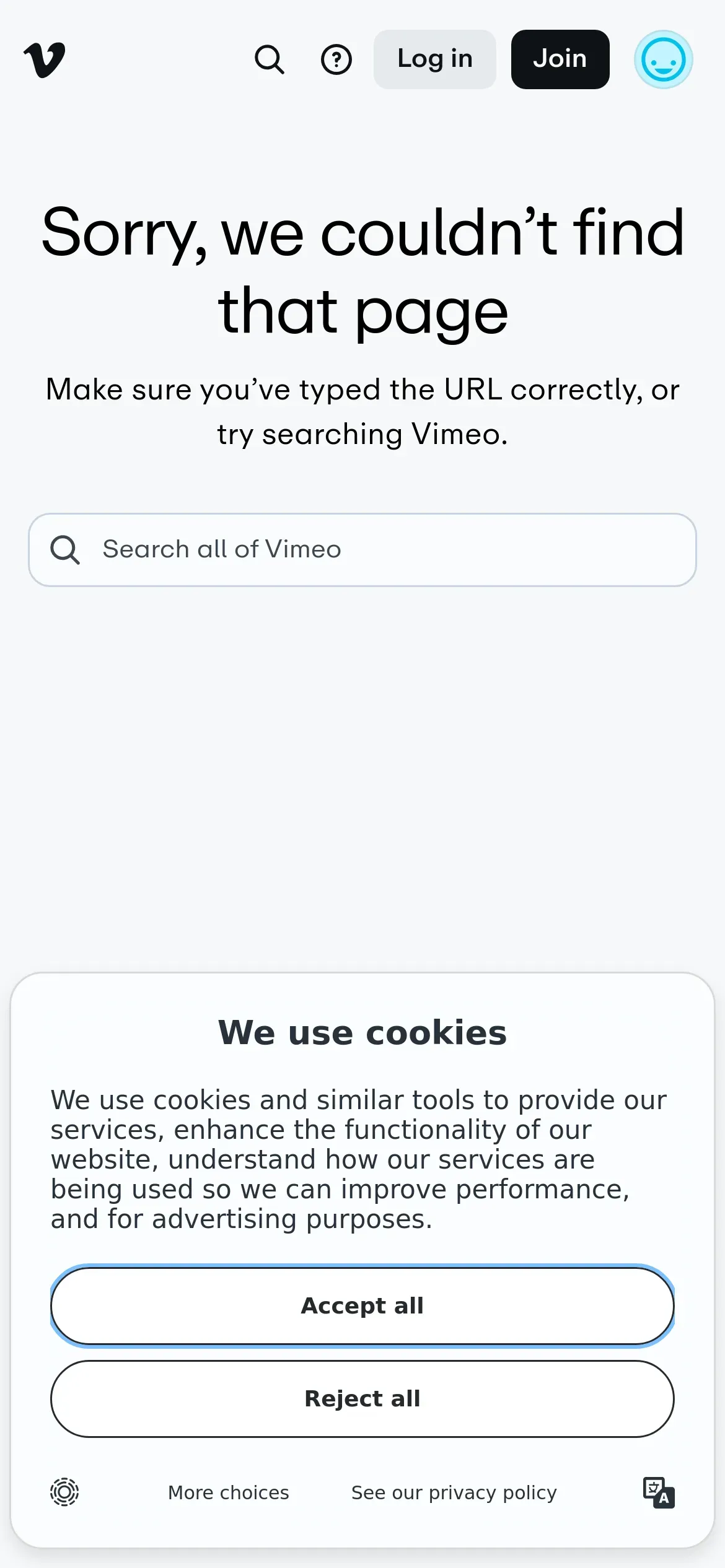725x1568 pixels.
Task: Click the "Sorry, we couldn't find that page" heading
Action: pyautogui.click(x=362, y=271)
